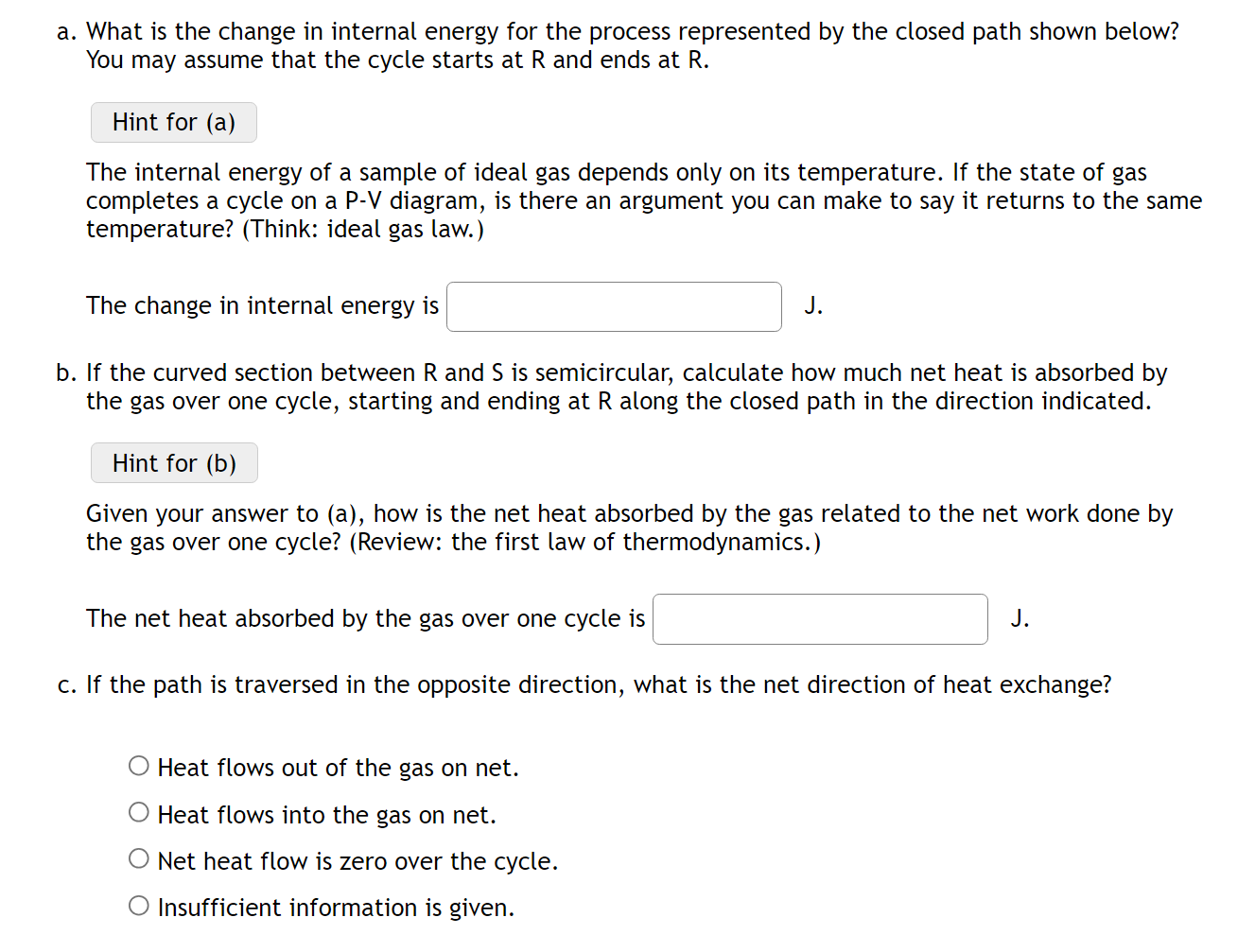Collapse the Hint for (b) panel
The image size is (1255, 952).
pyautogui.click(x=173, y=462)
